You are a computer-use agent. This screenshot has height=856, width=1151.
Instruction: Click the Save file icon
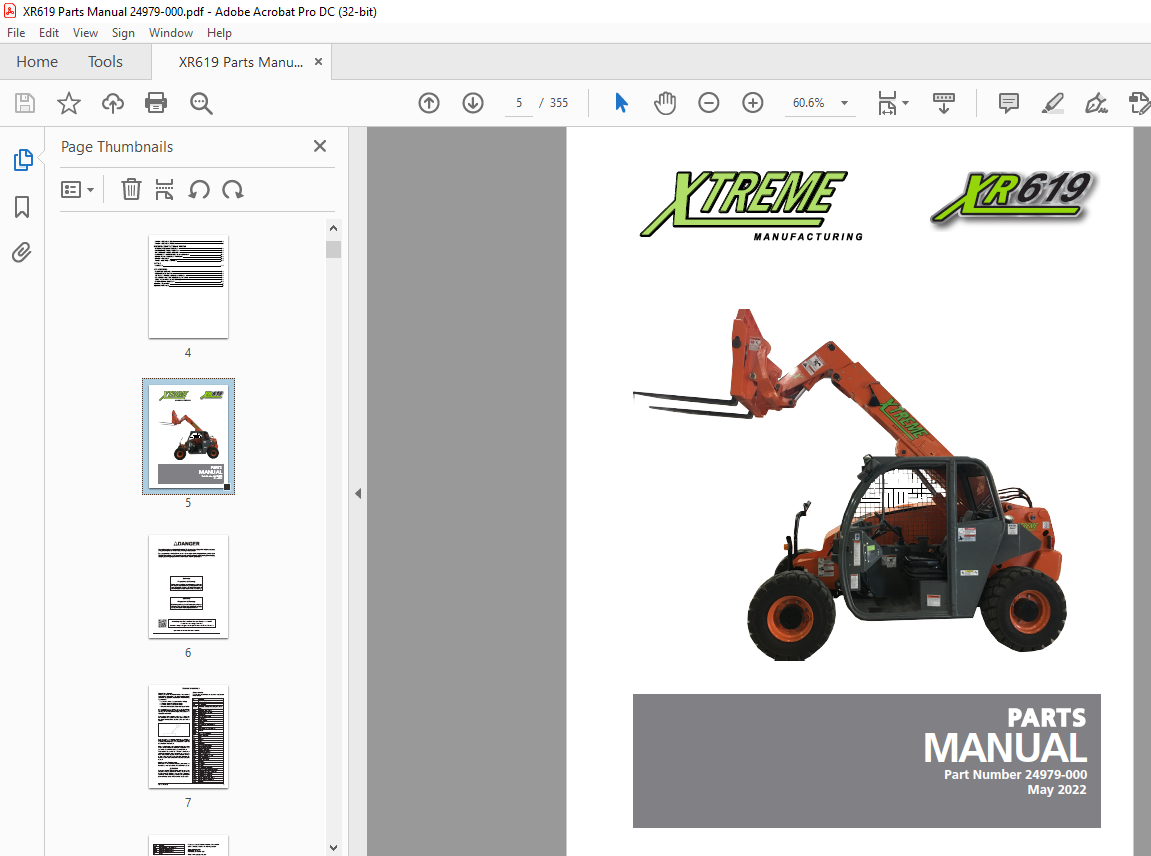tap(25, 103)
